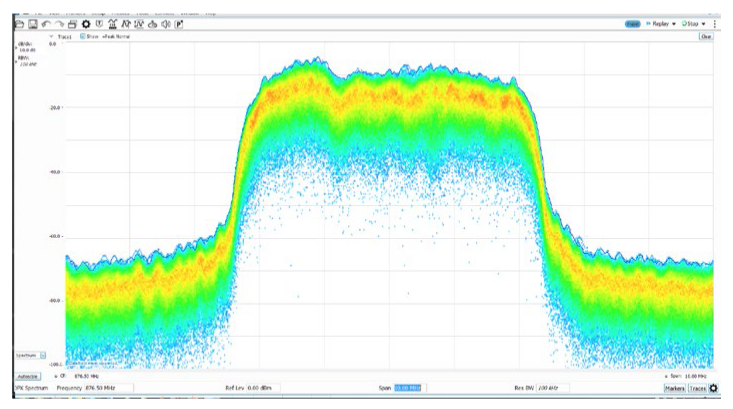Click the Print icon in toolbar
The width and height of the screenshot is (733, 409).
coord(72,24)
